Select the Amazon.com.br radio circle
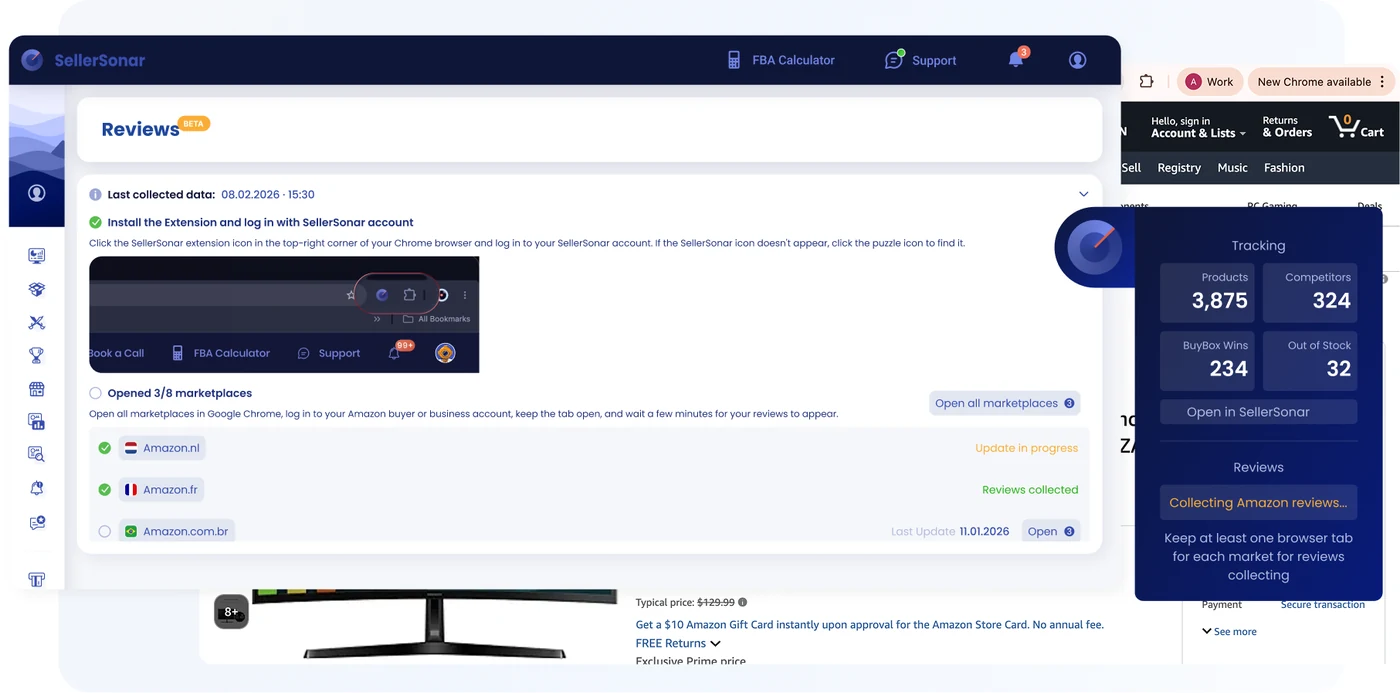The width and height of the screenshot is (1400, 693). pos(104,532)
